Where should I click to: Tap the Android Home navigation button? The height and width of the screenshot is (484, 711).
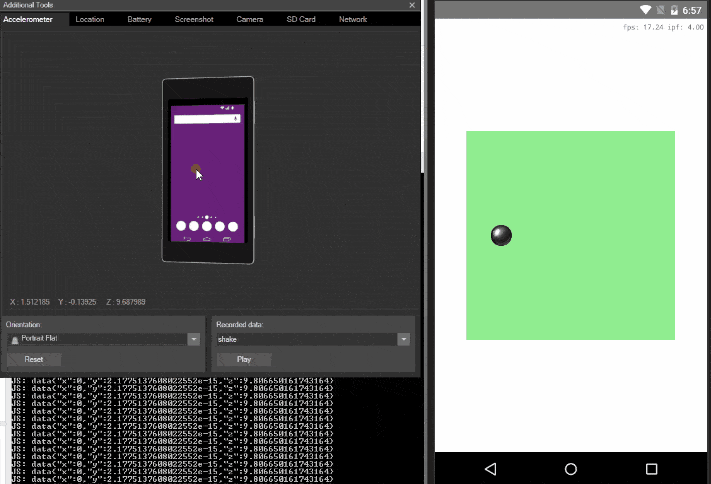pyautogui.click(x=570, y=469)
